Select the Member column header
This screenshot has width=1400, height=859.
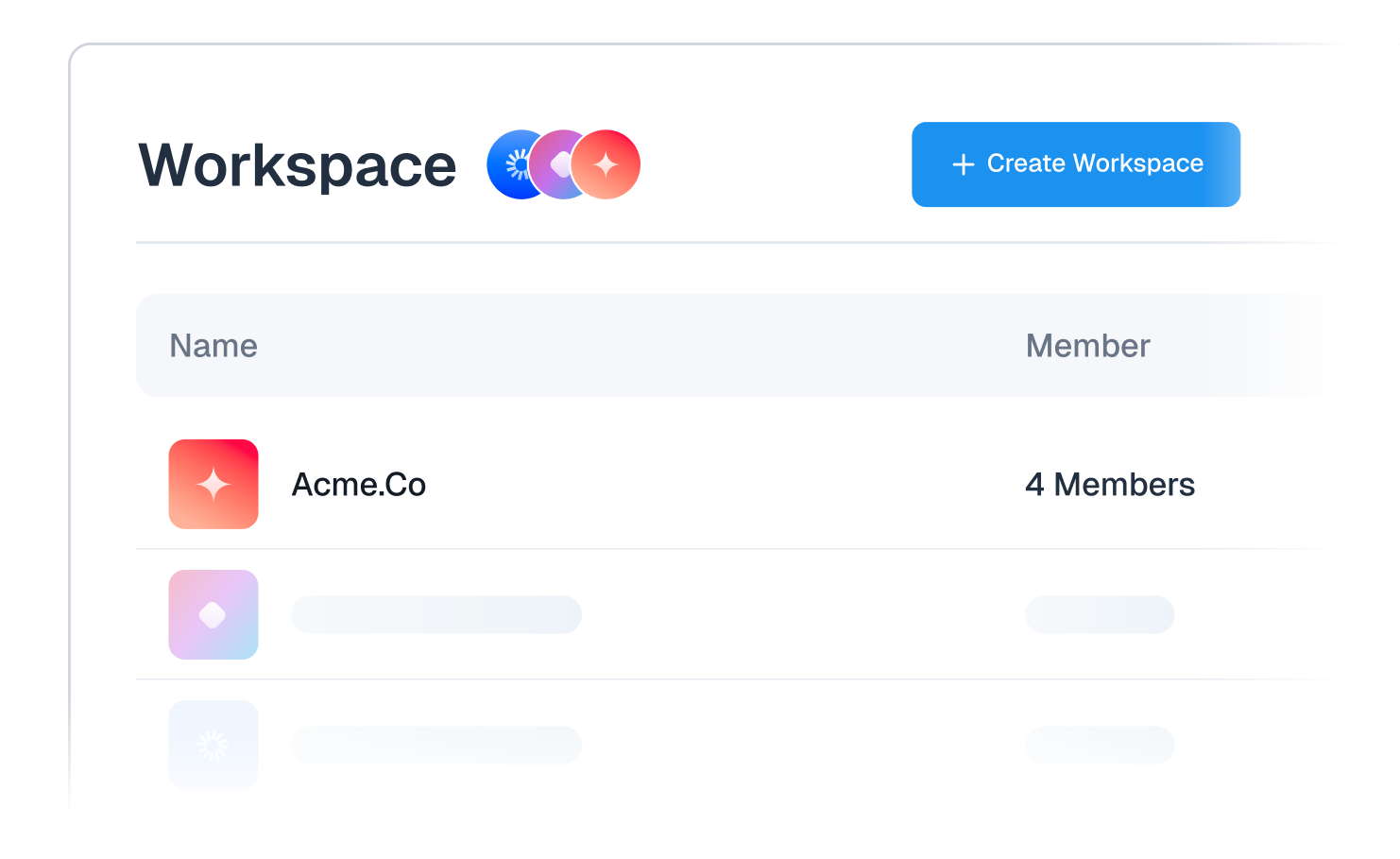coord(1088,346)
